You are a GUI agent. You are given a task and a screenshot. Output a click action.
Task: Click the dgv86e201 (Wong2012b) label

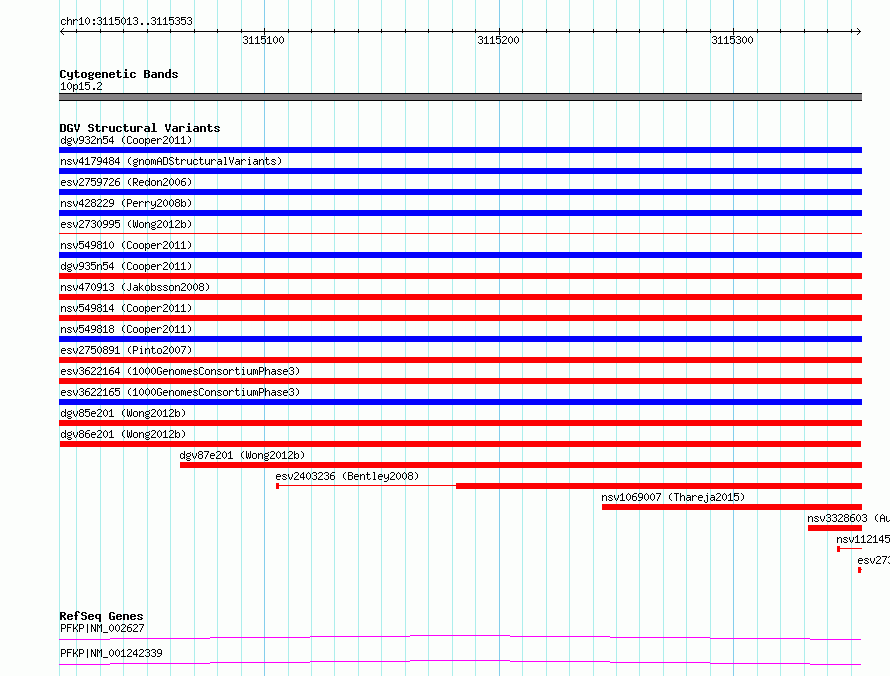tap(123, 434)
